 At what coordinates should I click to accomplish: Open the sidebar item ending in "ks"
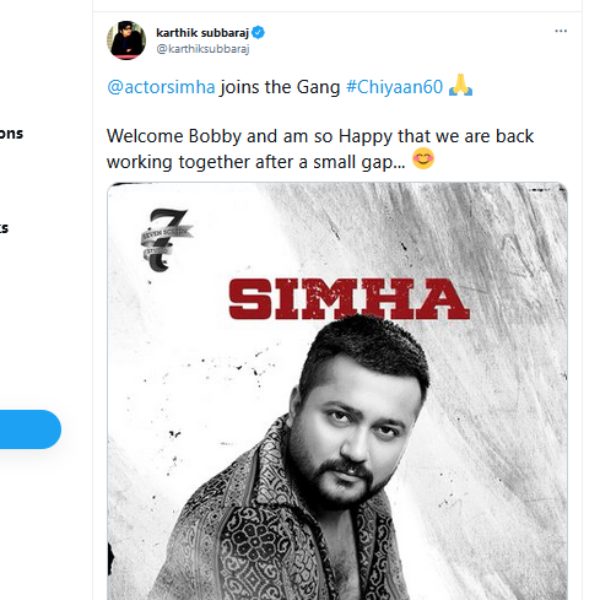click(x=4, y=228)
